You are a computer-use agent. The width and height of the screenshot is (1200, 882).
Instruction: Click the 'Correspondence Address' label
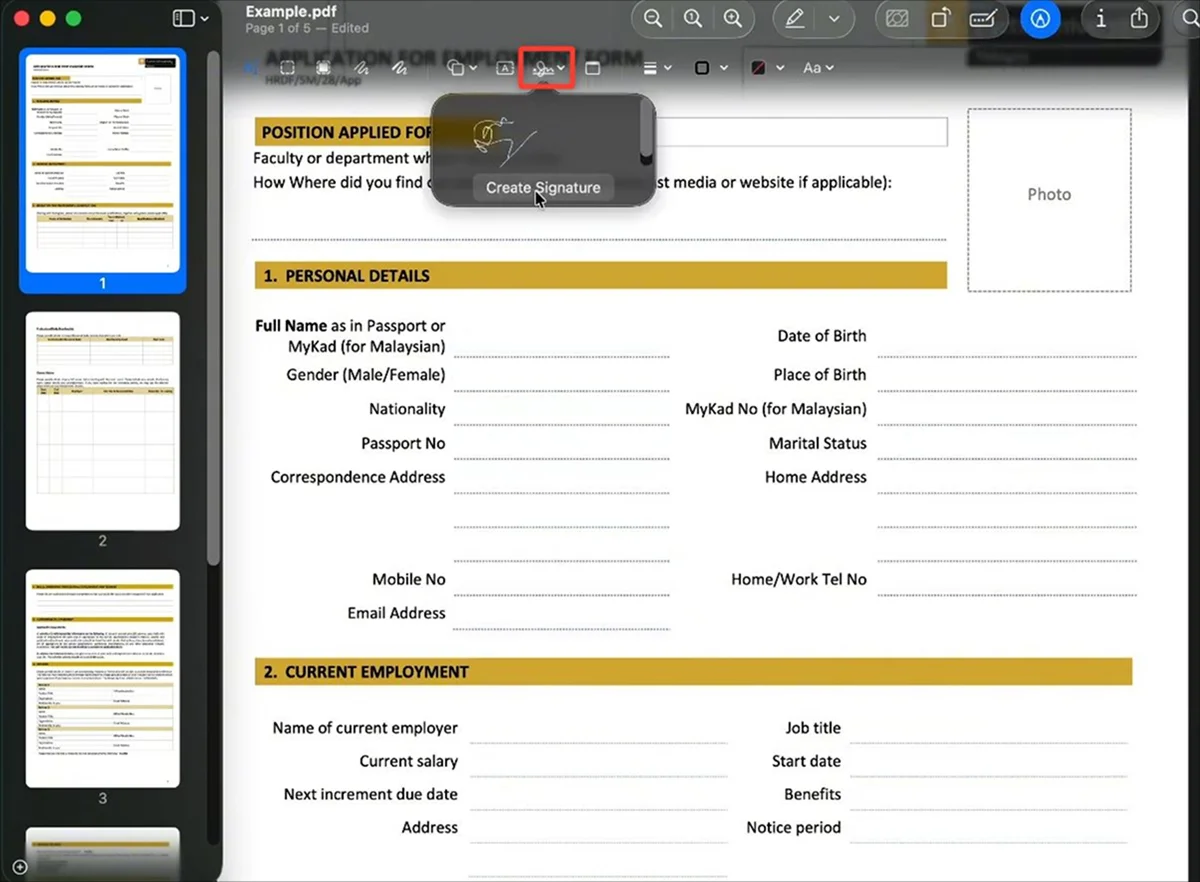(x=358, y=477)
